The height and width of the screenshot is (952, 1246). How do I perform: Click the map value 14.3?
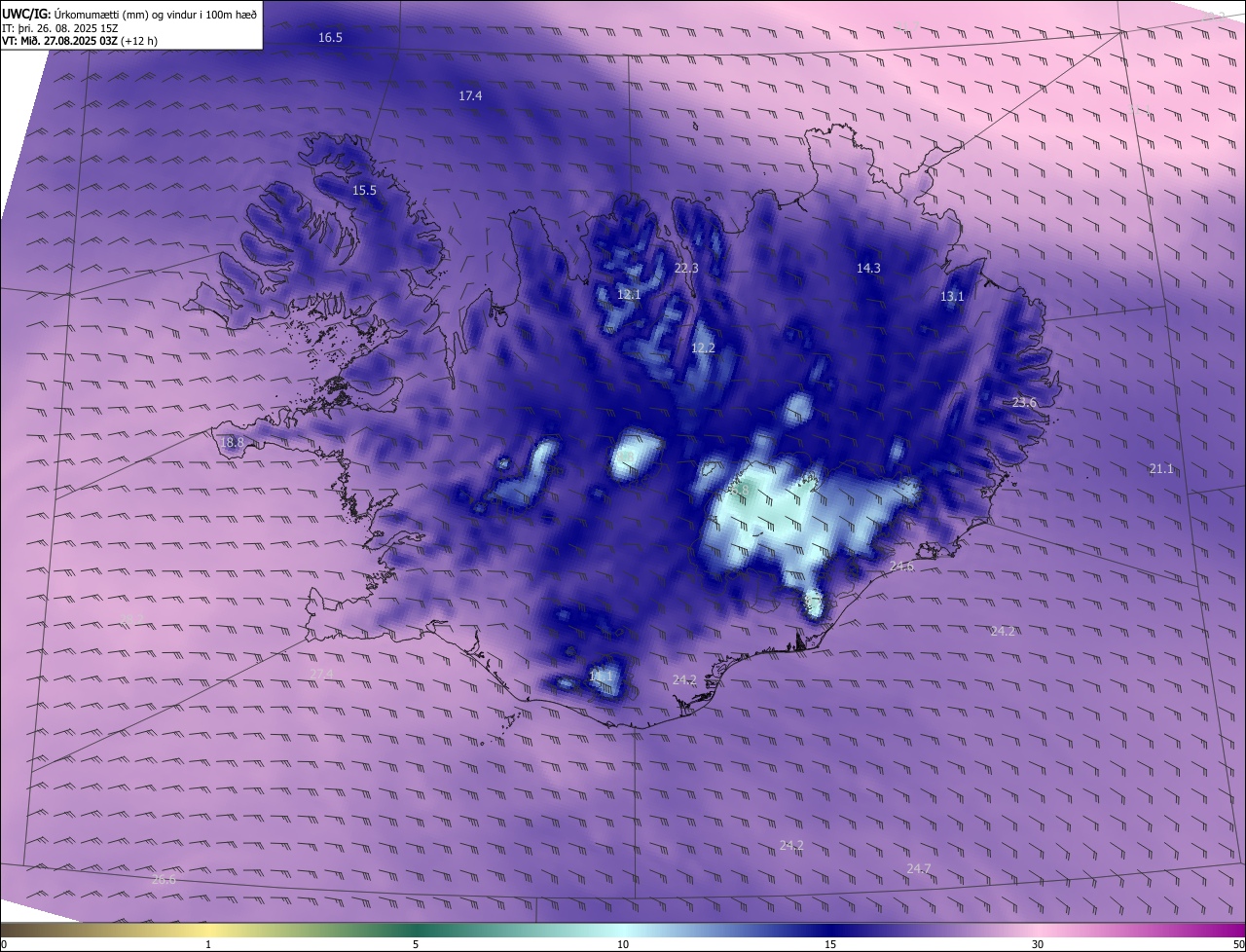(x=868, y=269)
